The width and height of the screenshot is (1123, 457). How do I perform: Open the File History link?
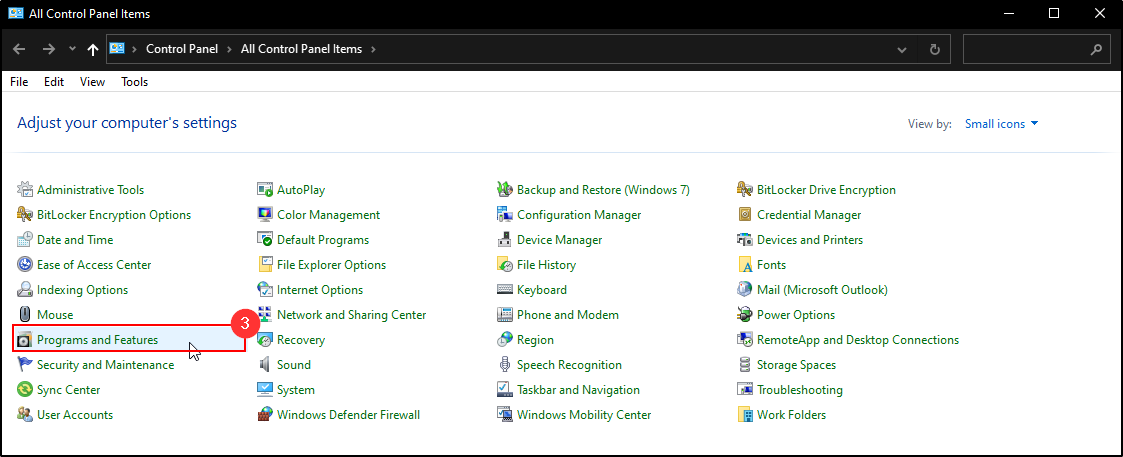(546, 265)
